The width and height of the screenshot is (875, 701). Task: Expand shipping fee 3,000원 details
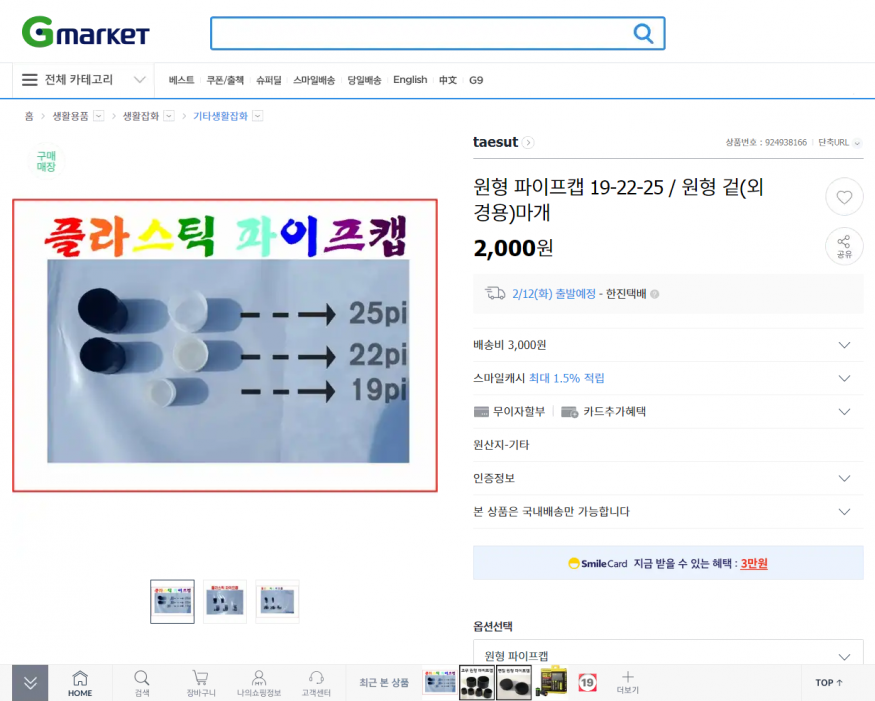(668, 345)
